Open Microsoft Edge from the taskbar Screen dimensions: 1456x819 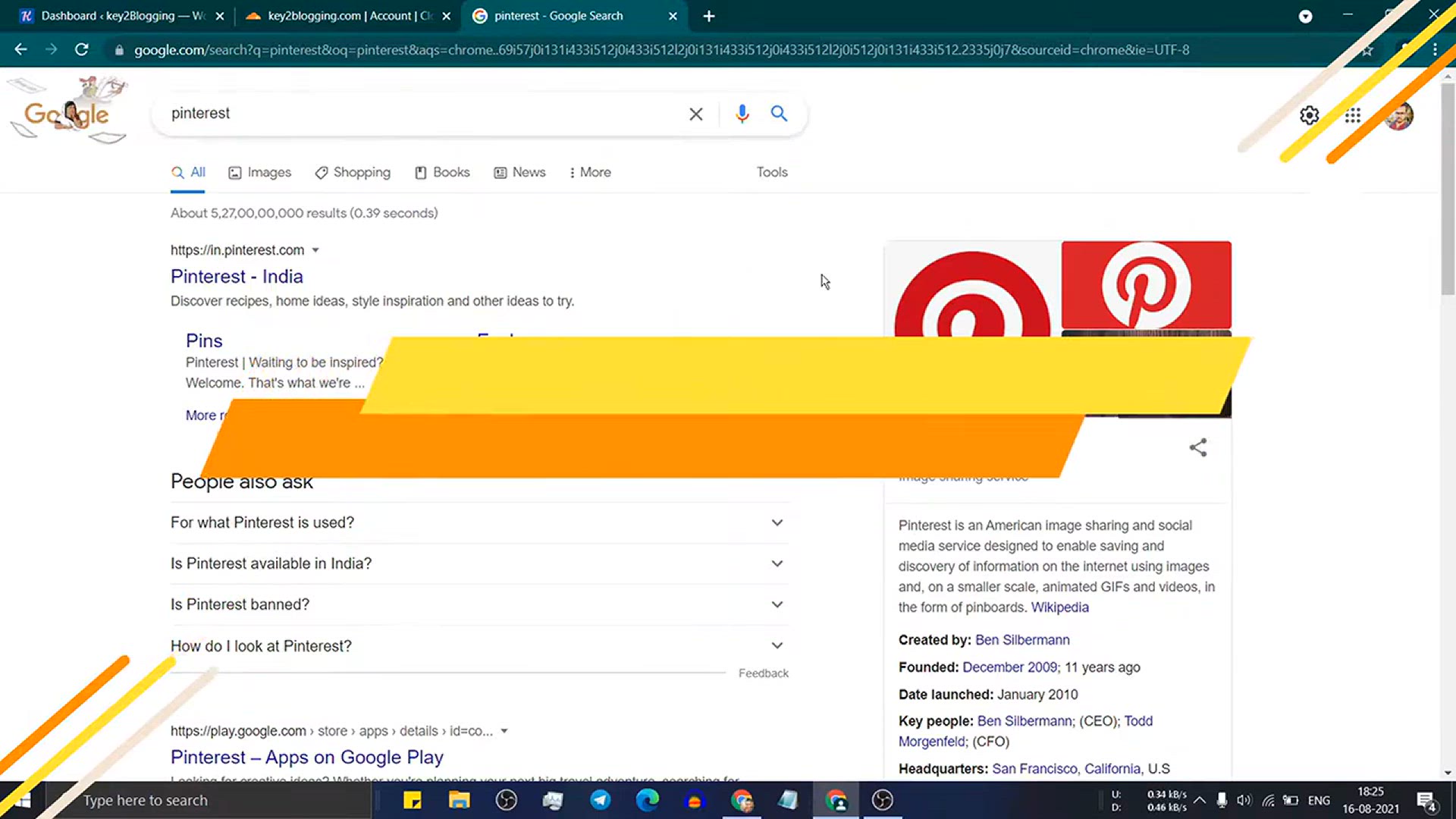click(647, 800)
